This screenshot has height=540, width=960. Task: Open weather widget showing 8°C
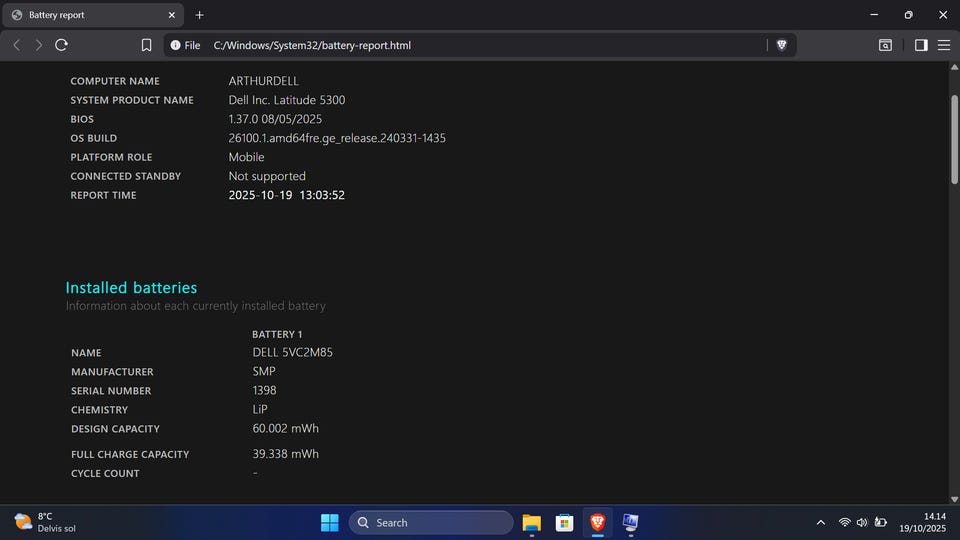45,522
